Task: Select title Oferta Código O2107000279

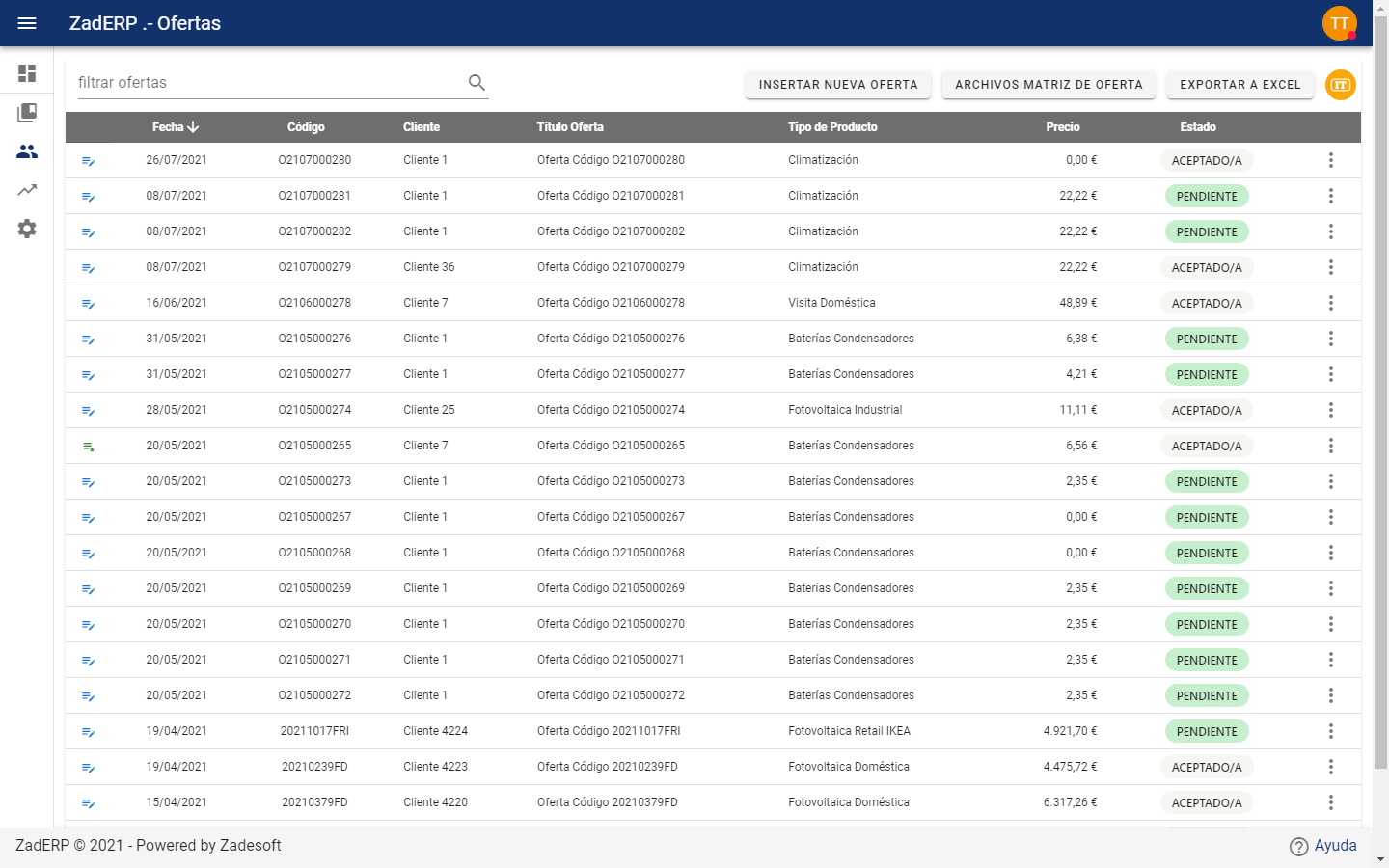Action: (611, 267)
